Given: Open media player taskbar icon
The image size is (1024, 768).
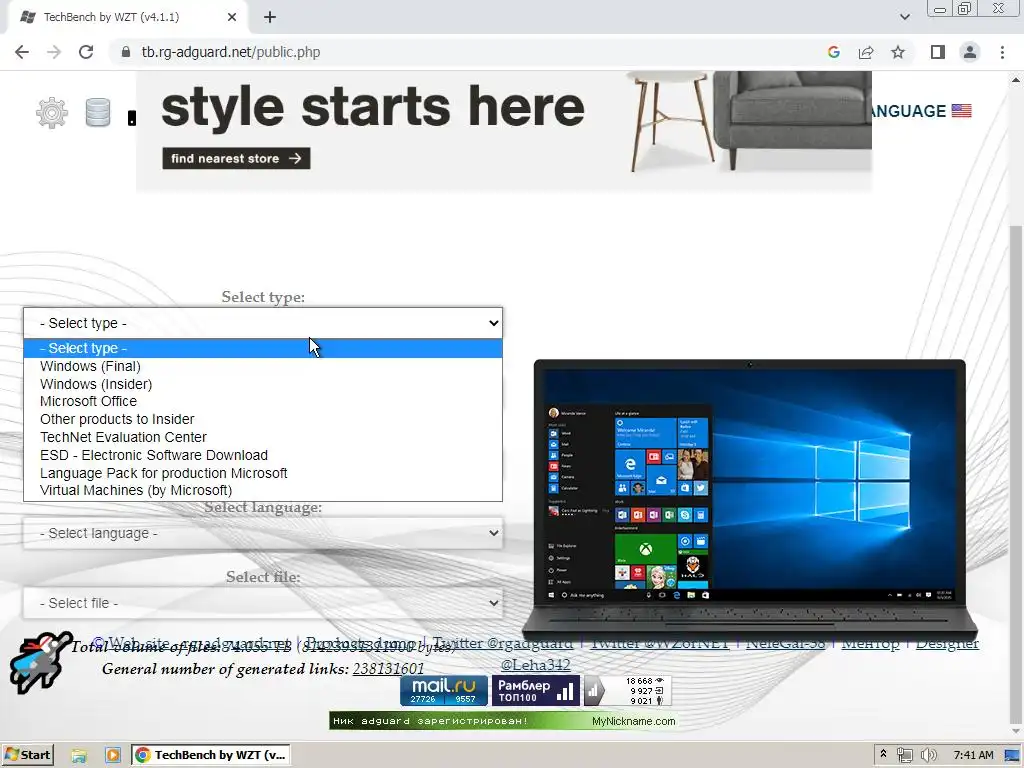Looking at the screenshot, I should [x=112, y=756].
